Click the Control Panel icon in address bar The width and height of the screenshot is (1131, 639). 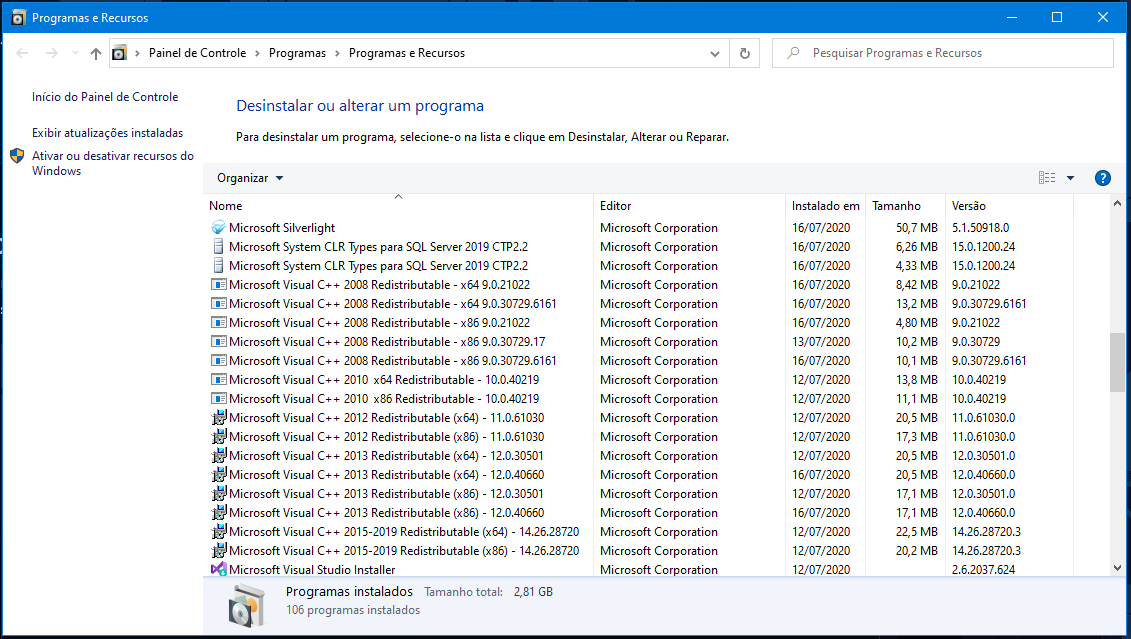[120, 53]
